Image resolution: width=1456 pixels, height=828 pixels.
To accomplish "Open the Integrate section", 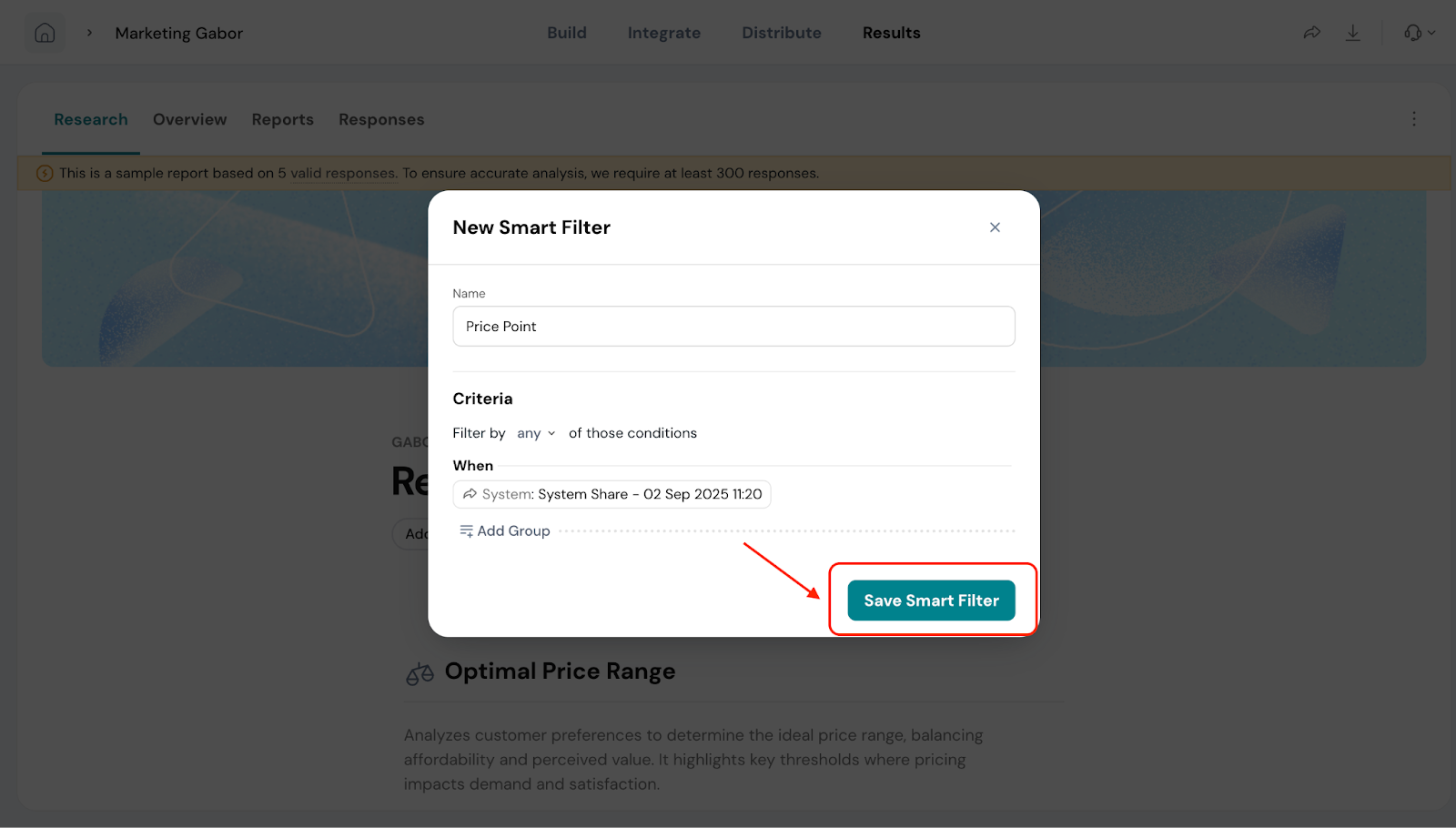I will point(663,33).
